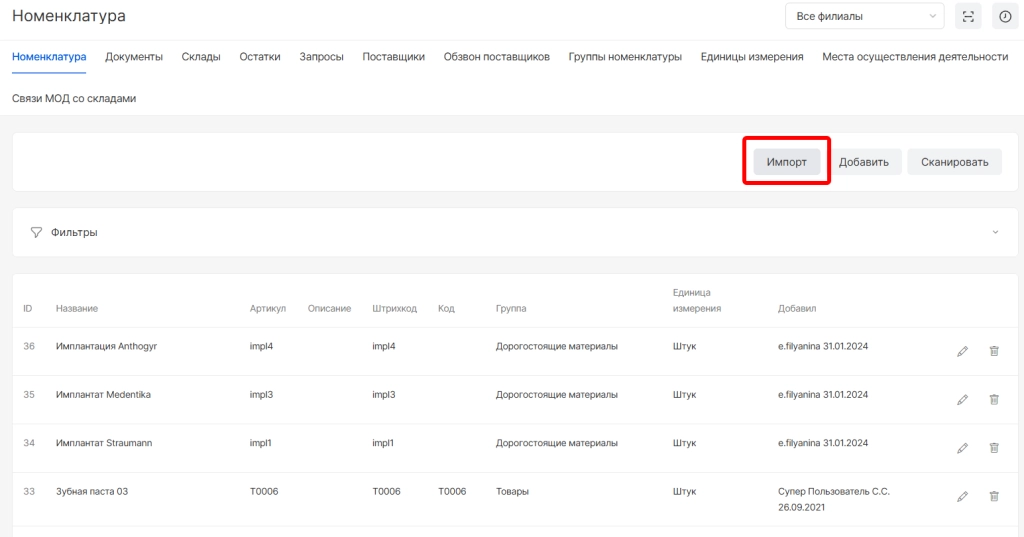Expand the Фильтры panel chevron
The height and width of the screenshot is (537, 1024).
point(995,232)
